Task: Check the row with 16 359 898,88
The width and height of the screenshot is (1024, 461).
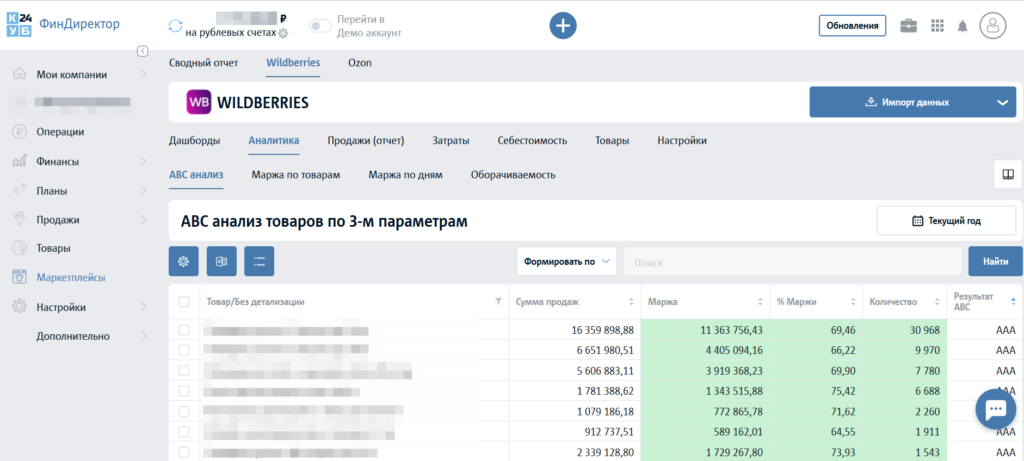Action: coord(184,330)
